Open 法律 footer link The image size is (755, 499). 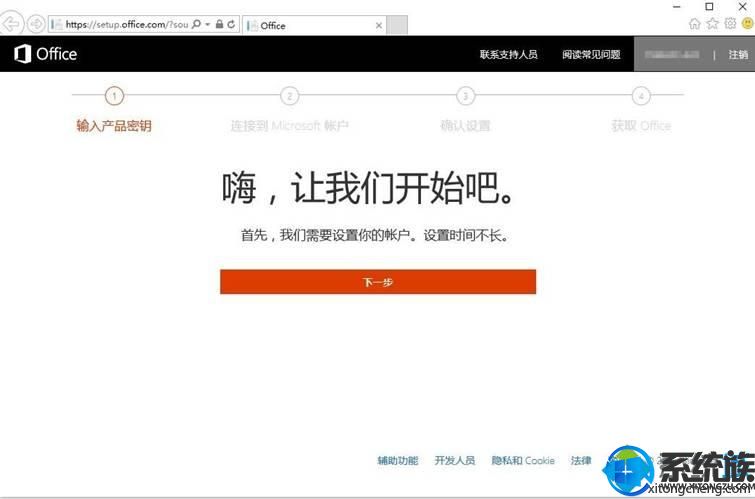pos(581,460)
